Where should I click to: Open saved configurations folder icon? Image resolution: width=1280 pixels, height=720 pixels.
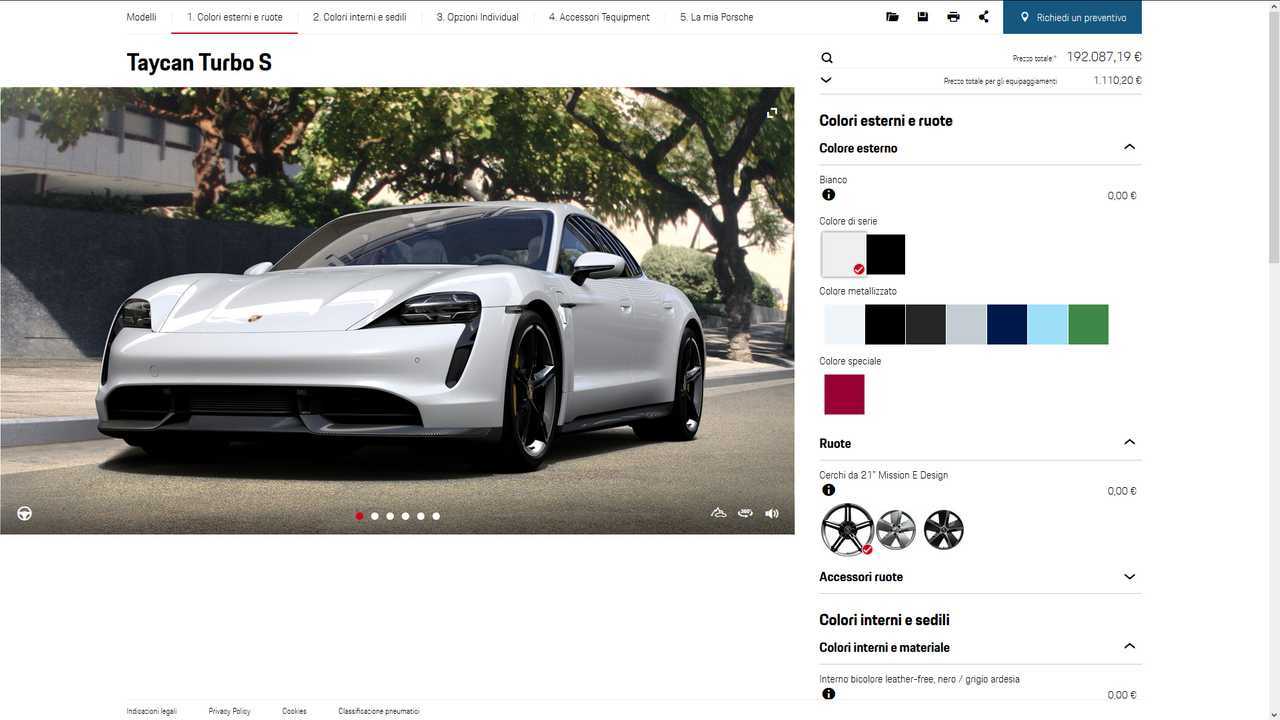click(892, 17)
